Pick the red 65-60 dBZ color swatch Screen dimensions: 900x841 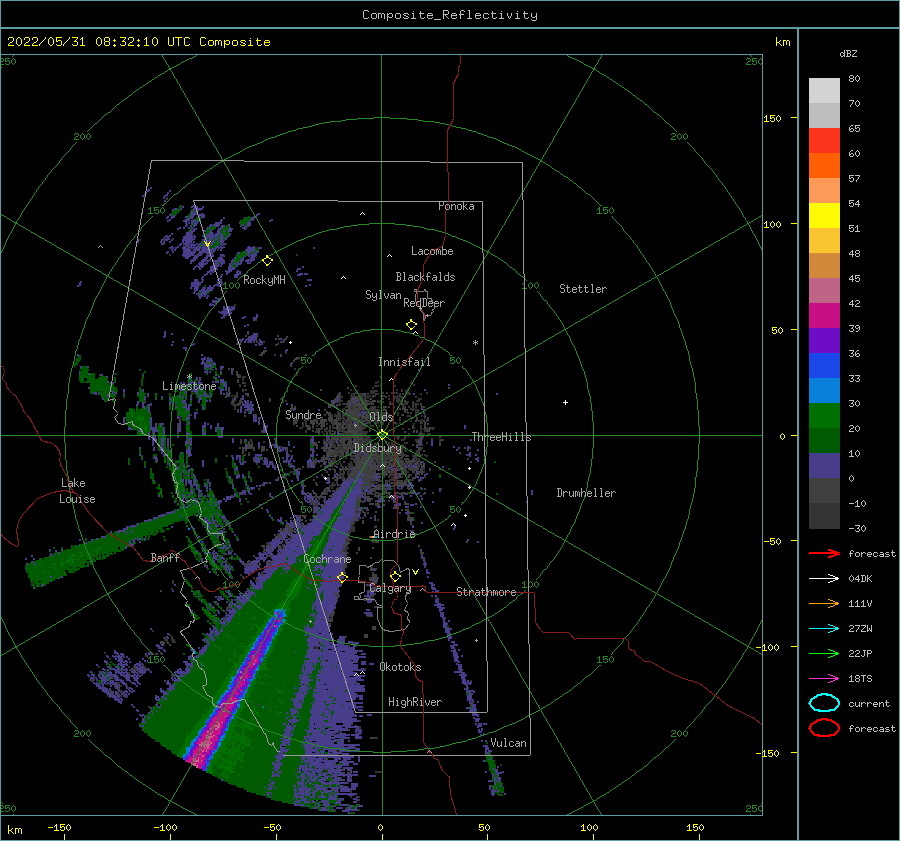coord(824,140)
